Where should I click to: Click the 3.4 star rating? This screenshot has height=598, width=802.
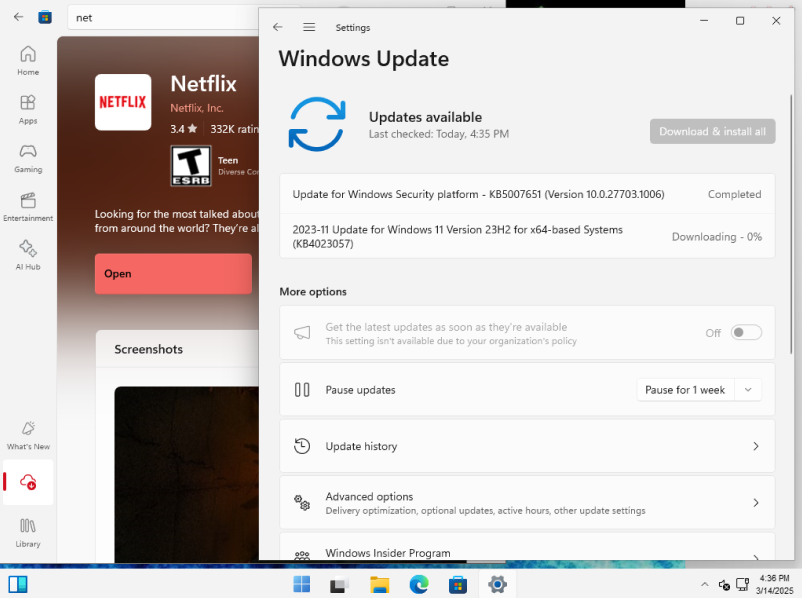click(x=184, y=129)
